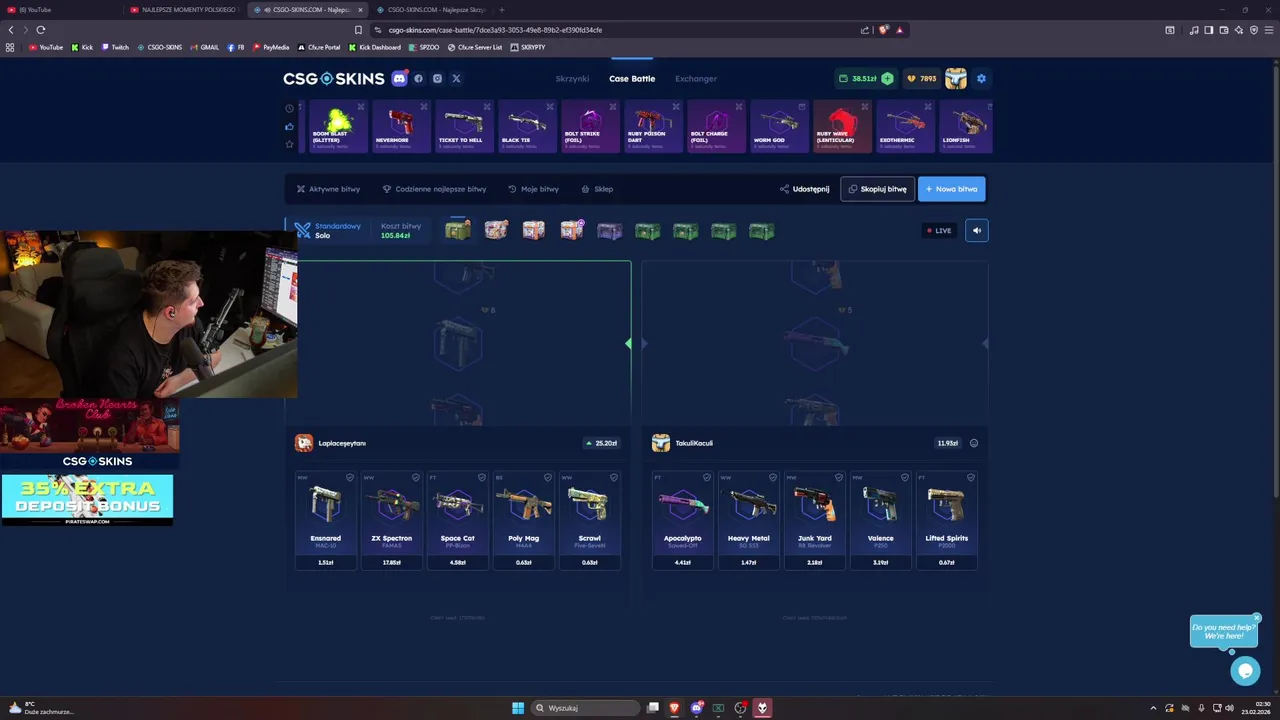Open Worm God drop card

pyautogui.click(x=779, y=126)
